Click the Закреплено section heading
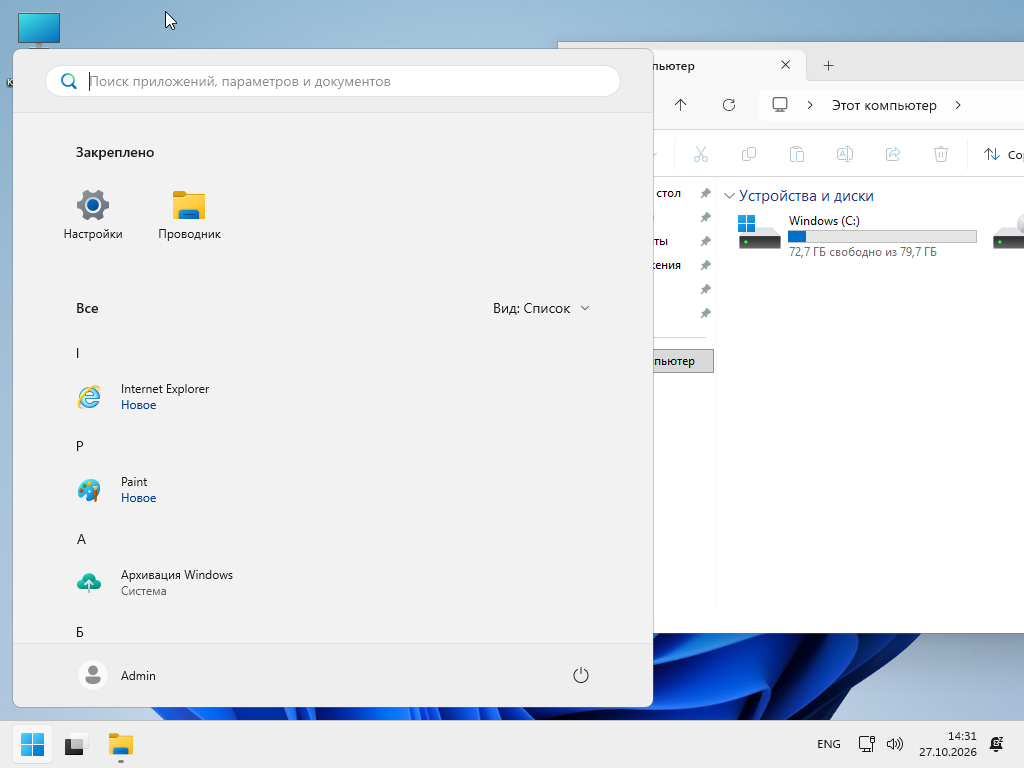 point(115,152)
